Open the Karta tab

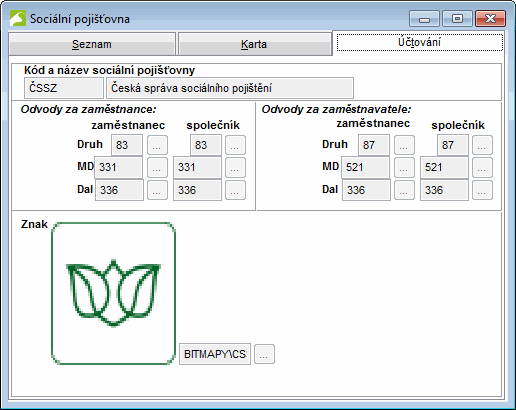[x=254, y=44]
